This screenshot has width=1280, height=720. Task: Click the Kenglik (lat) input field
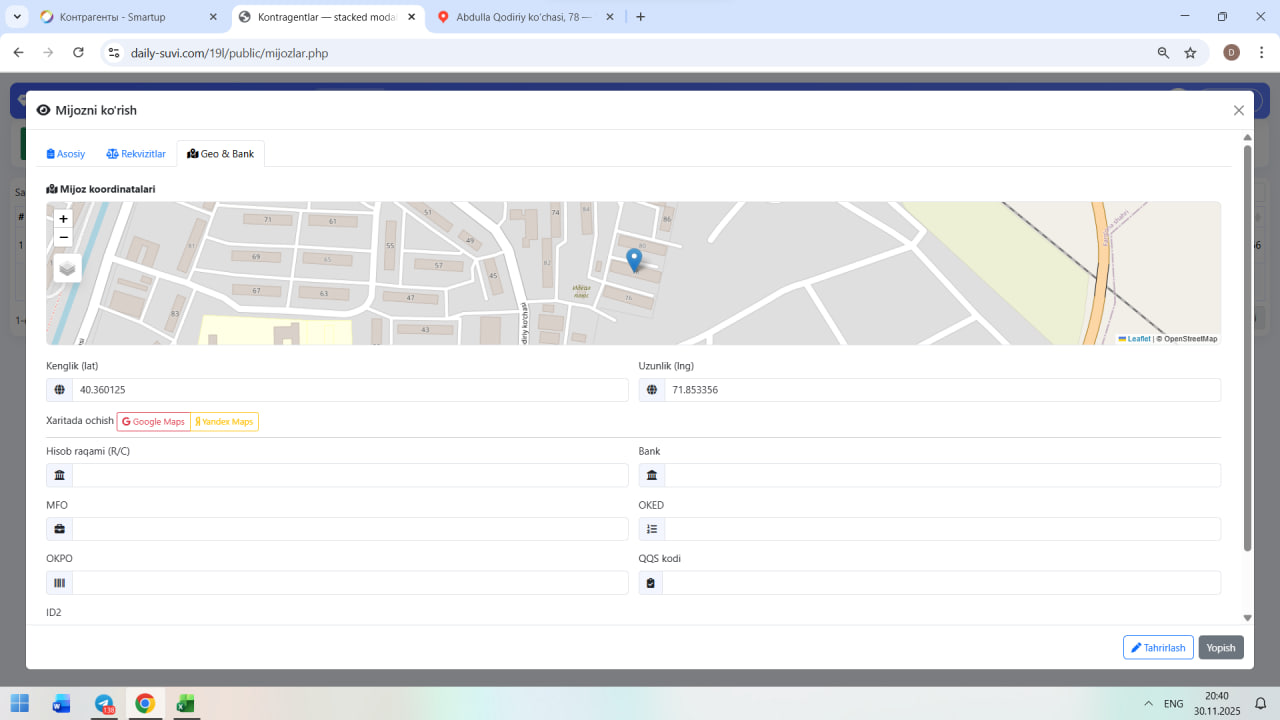tap(349, 390)
